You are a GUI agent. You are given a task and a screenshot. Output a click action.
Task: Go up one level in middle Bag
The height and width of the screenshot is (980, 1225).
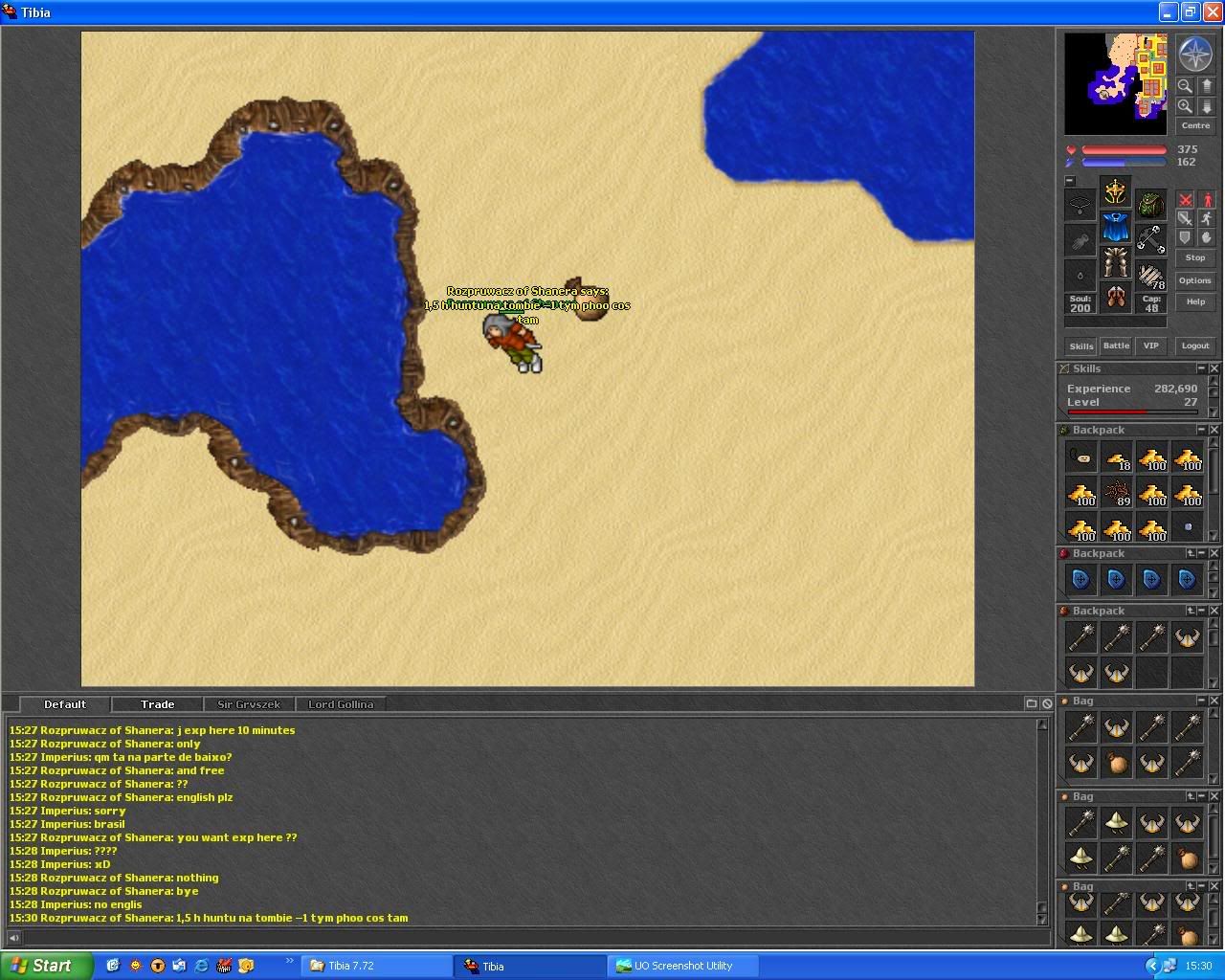tap(1191, 796)
